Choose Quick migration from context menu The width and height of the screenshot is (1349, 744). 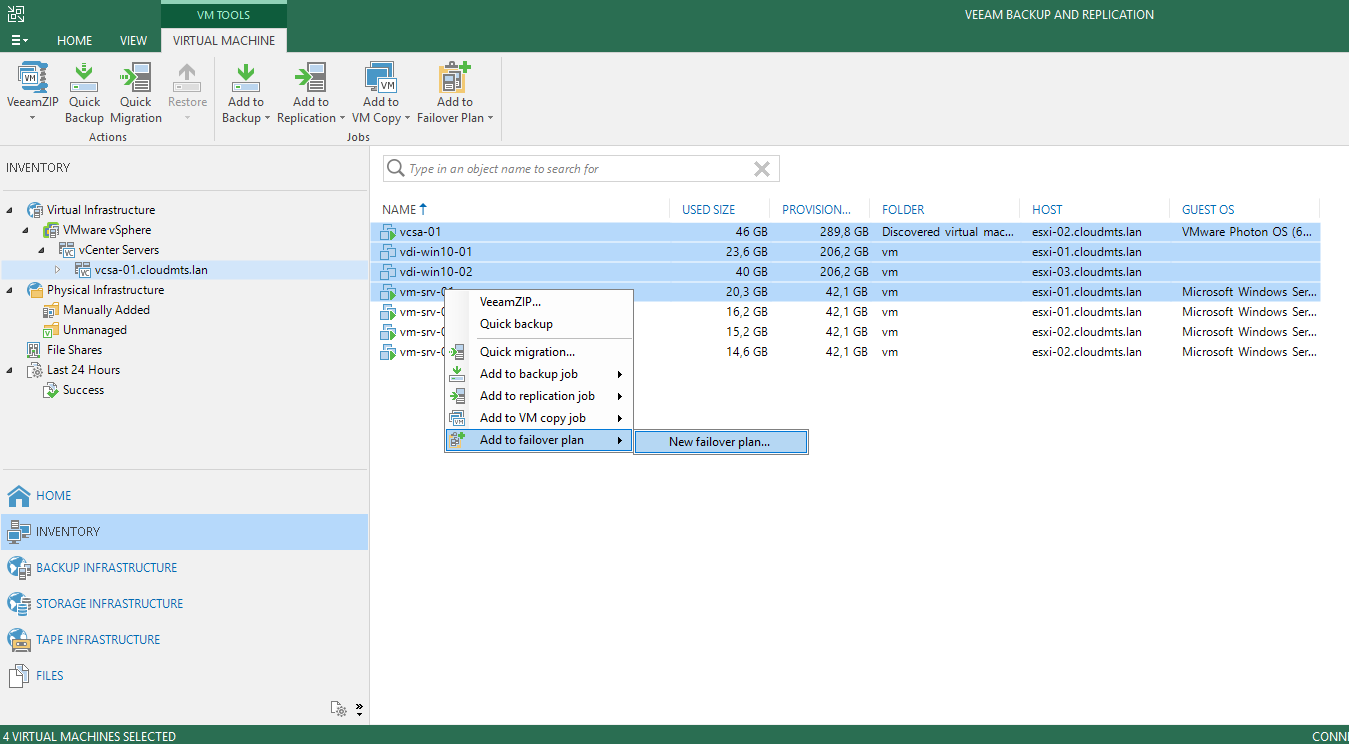[527, 352]
